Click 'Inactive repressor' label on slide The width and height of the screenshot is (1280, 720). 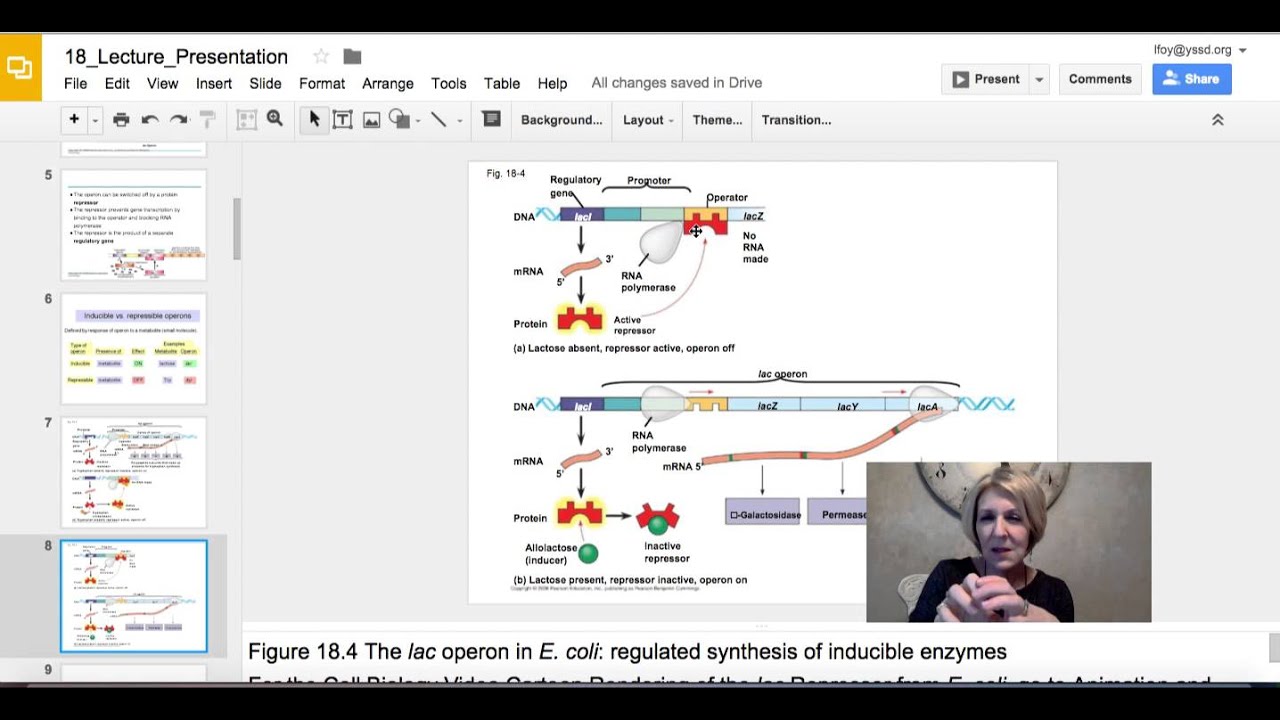[x=667, y=552]
